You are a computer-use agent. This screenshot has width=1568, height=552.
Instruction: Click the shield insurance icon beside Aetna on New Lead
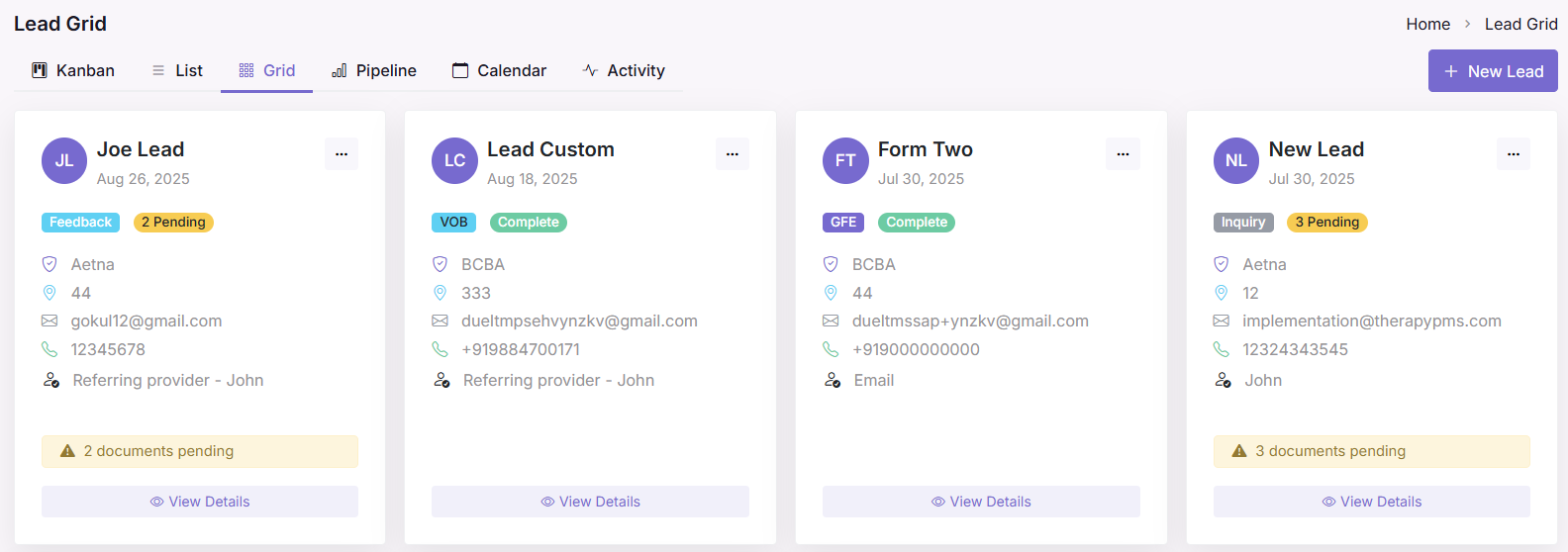1222,264
